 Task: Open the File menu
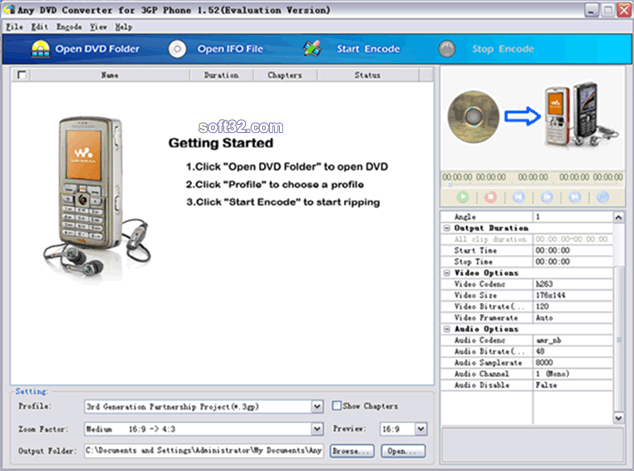click(14, 27)
